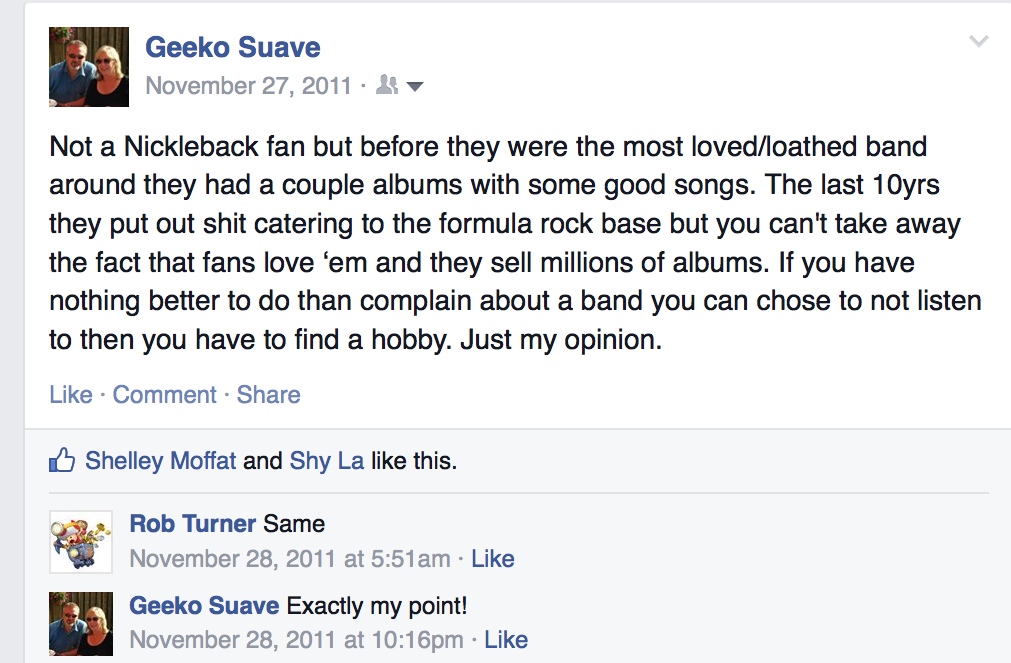Open Shy La's profile
Image resolution: width=1011 pixels, height=663 pixels.
pyautogui.click(x=326, y=461)
